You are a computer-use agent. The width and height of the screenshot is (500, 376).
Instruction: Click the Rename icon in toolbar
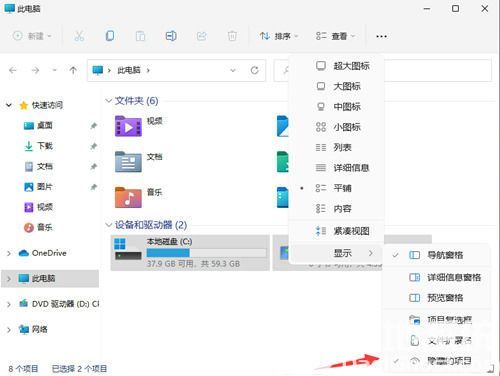point(171,36)
